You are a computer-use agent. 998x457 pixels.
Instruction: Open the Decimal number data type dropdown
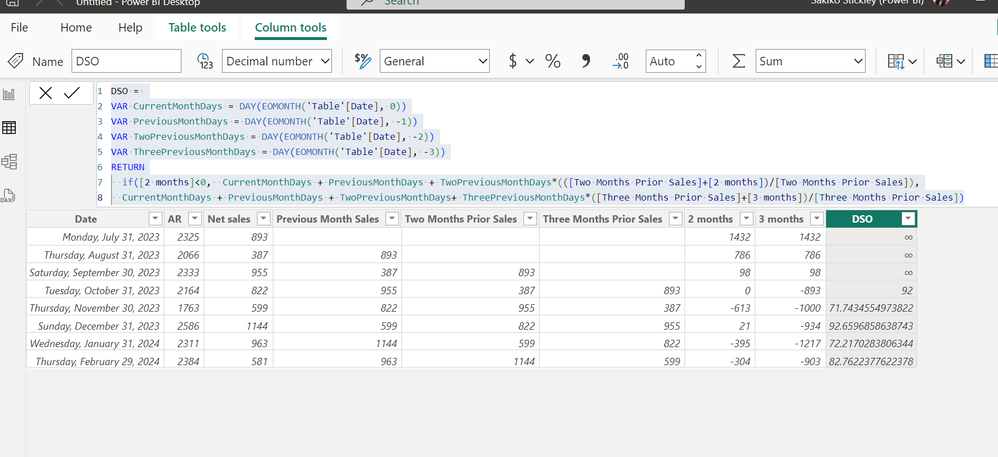pos(277,61)
